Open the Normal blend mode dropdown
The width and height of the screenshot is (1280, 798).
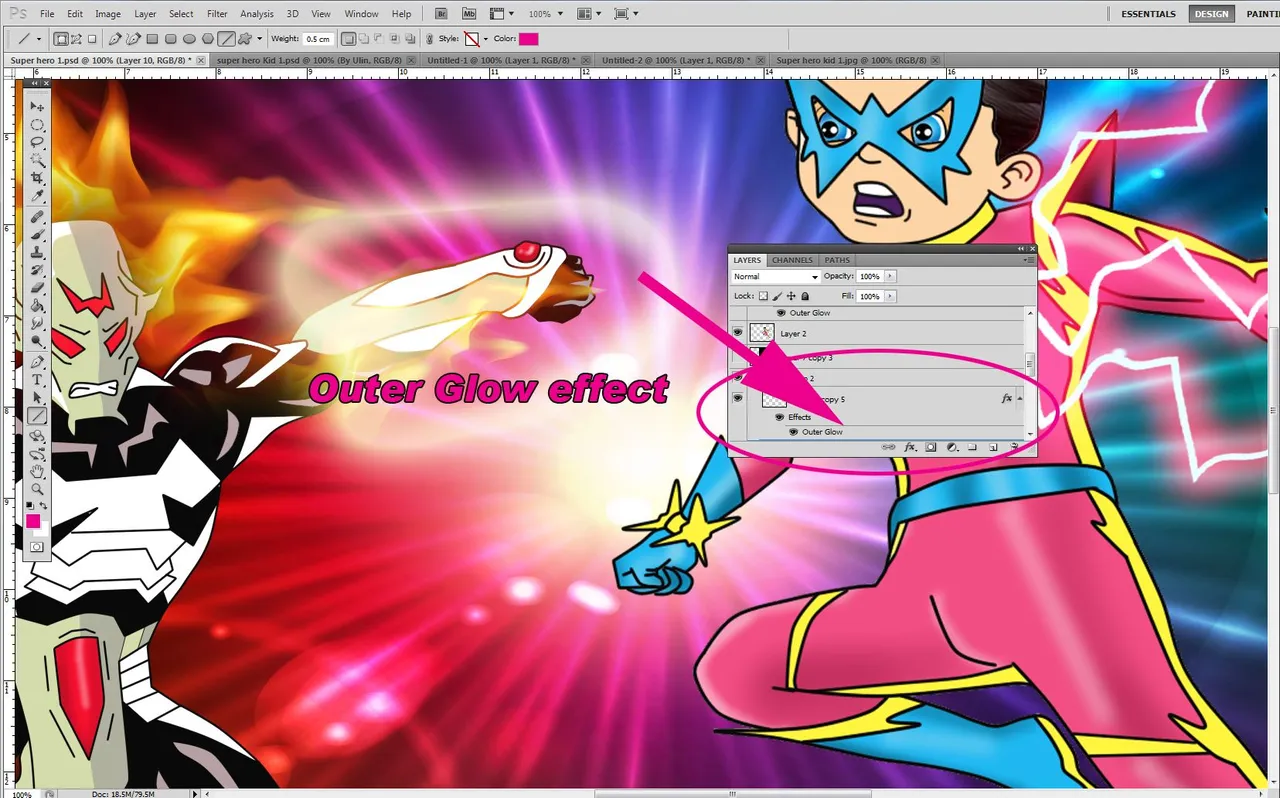pyautogui.click(x=776, y=276)
